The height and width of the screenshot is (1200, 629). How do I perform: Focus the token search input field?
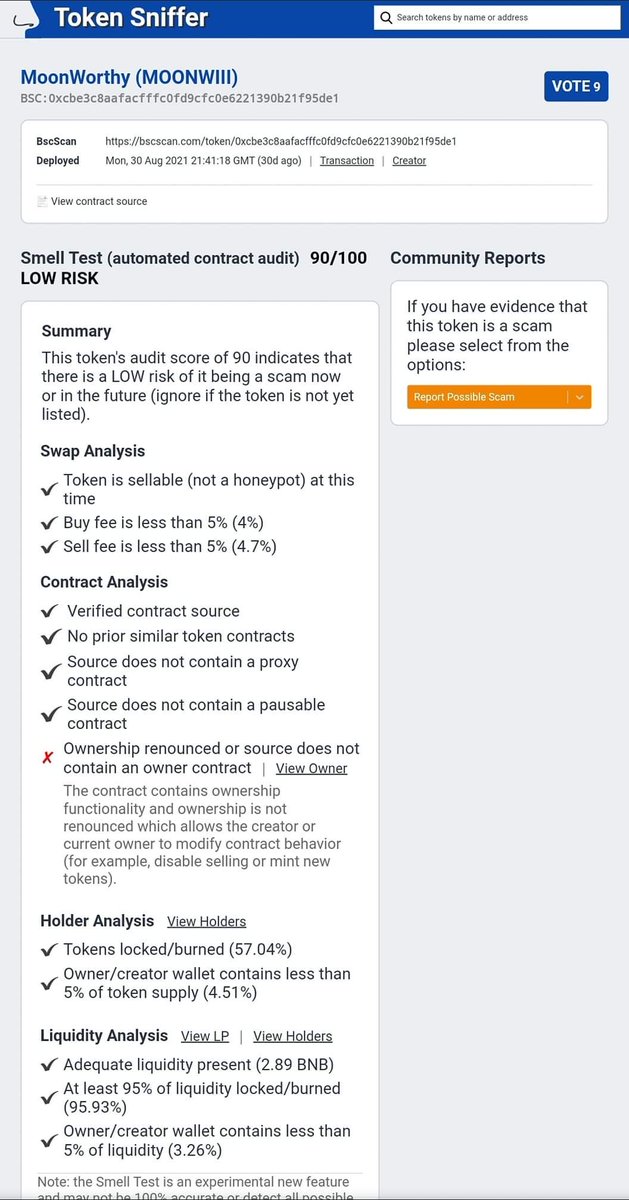point(507,17)
